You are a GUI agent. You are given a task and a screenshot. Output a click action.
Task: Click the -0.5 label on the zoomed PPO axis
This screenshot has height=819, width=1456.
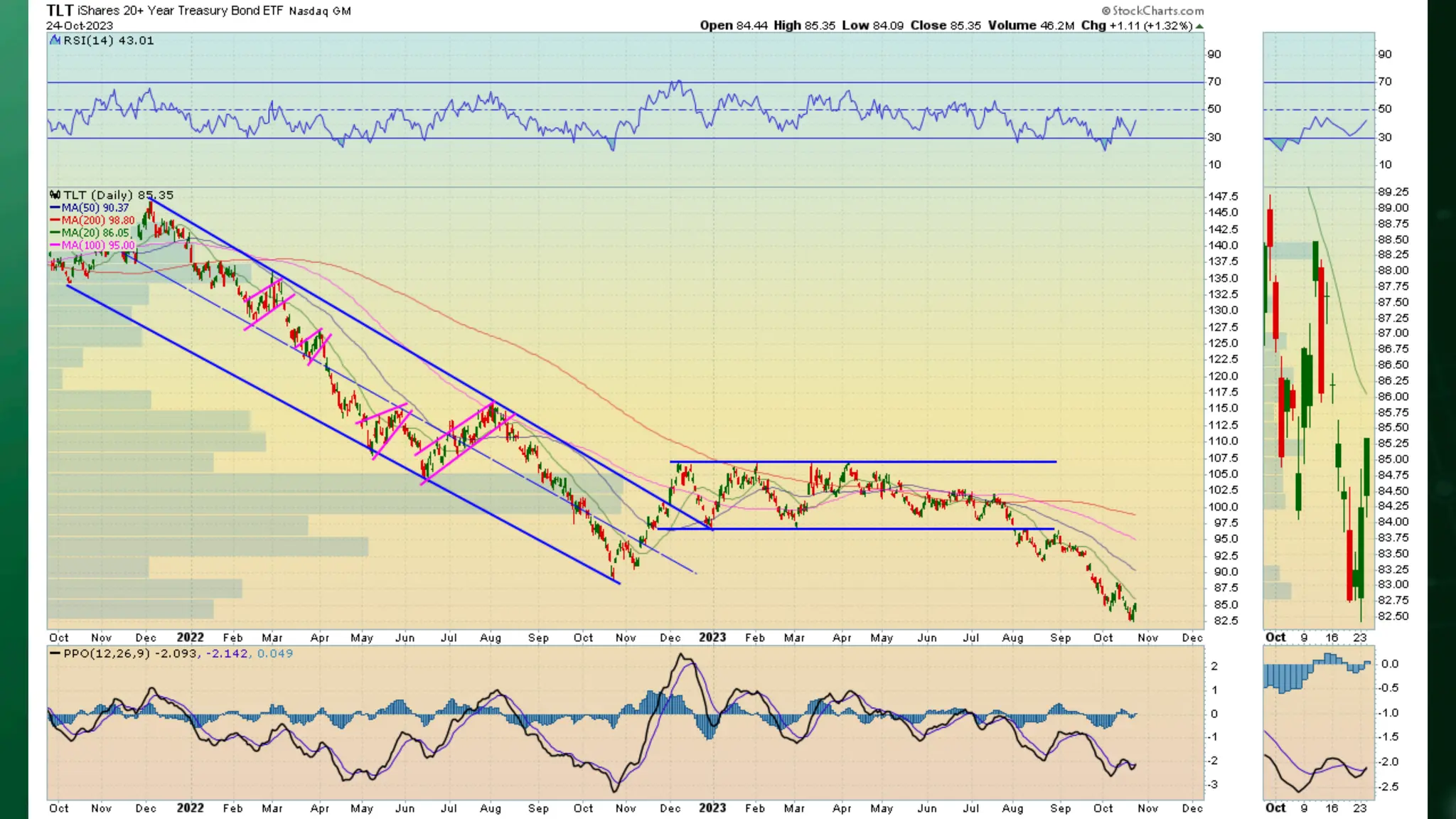(1390, 688)
